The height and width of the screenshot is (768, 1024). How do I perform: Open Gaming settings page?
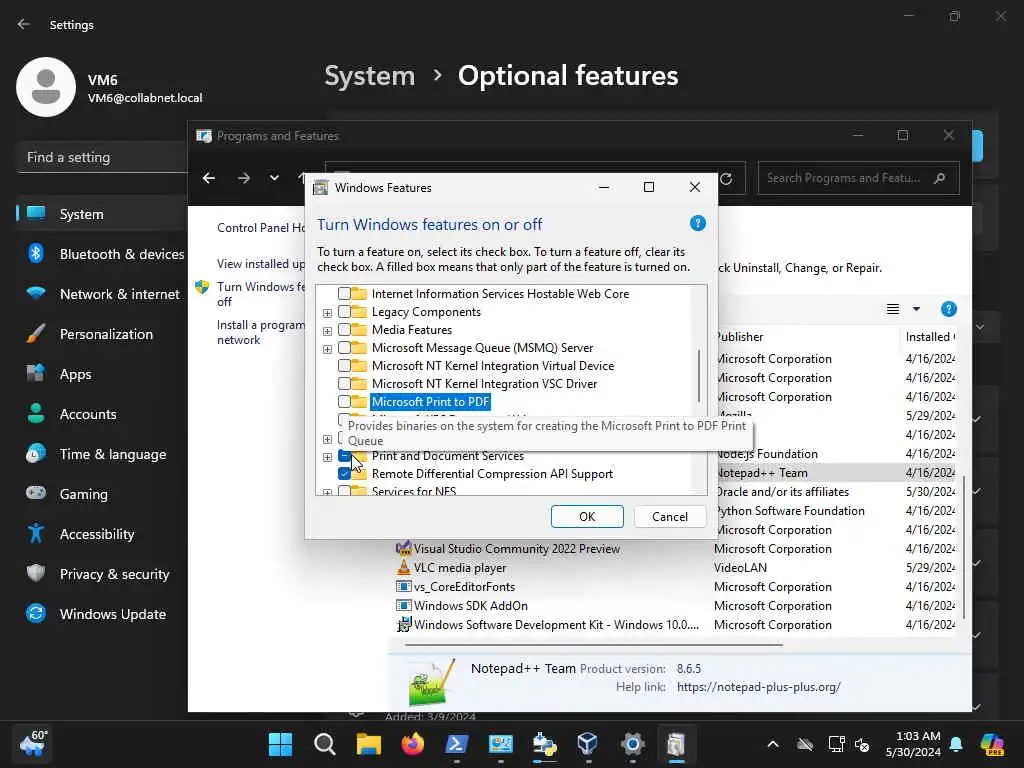tap(103, 494)
